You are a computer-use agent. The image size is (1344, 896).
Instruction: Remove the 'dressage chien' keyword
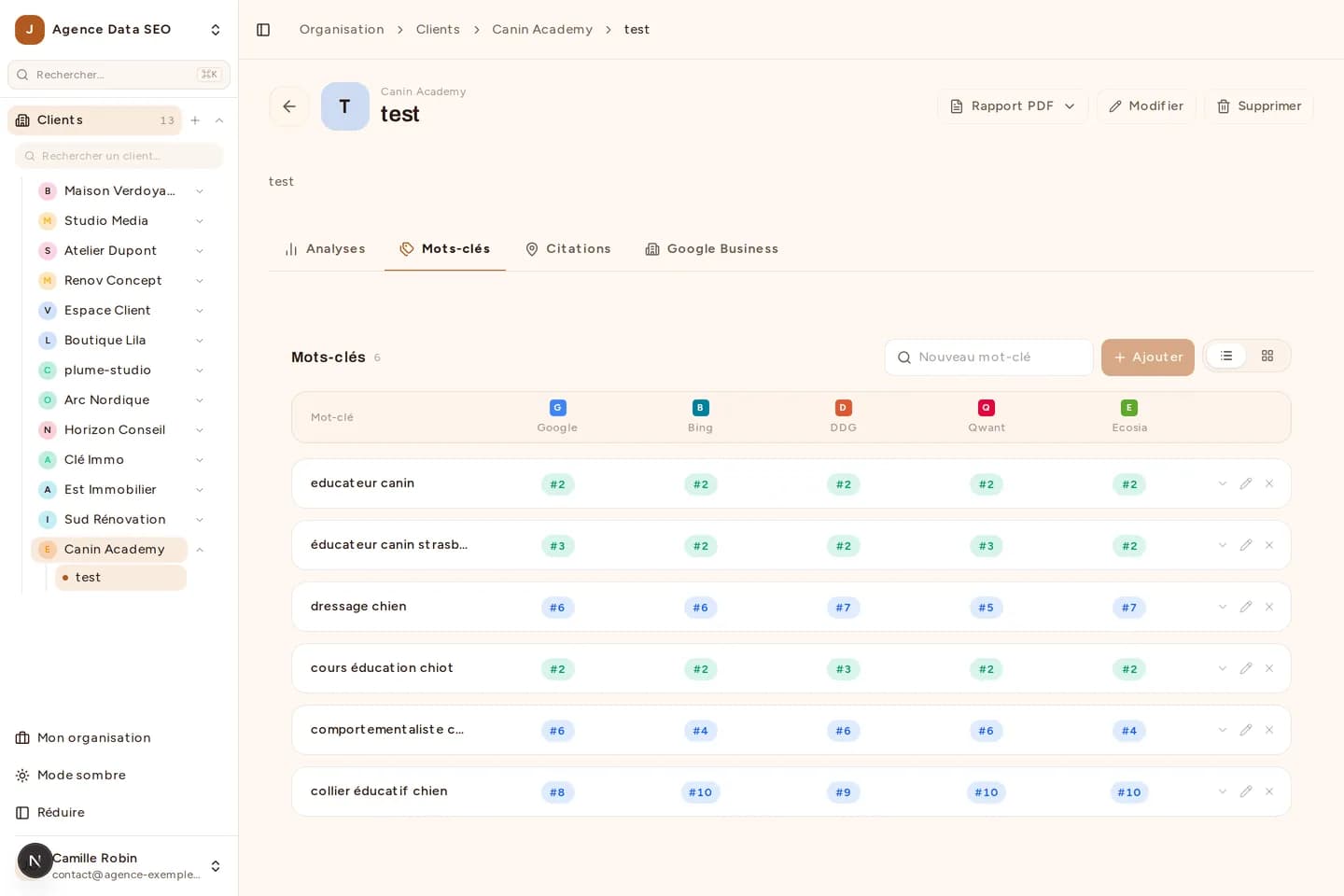coord(1269,607)
